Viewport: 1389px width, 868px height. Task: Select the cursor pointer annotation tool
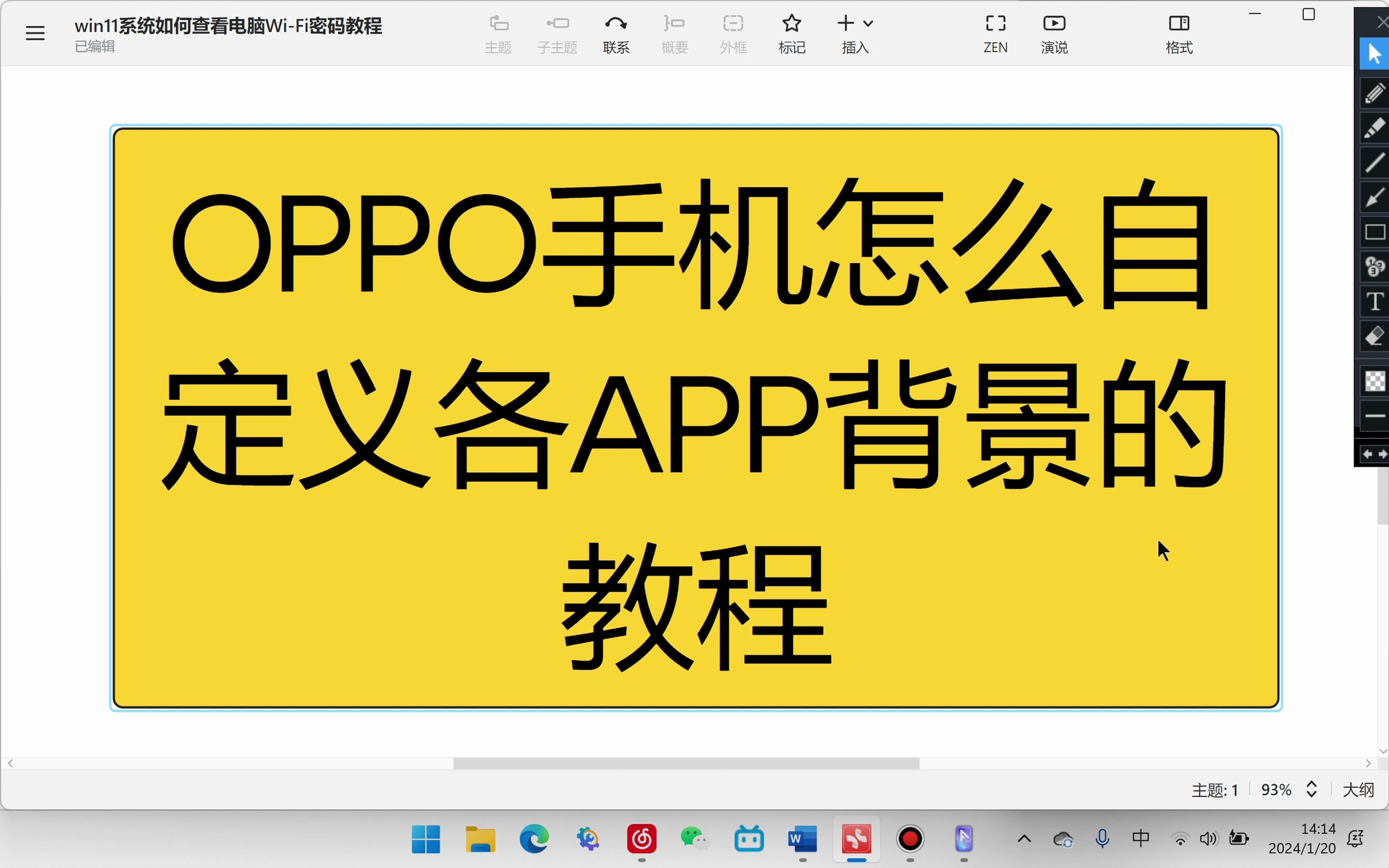click(x=1375, y=53)
